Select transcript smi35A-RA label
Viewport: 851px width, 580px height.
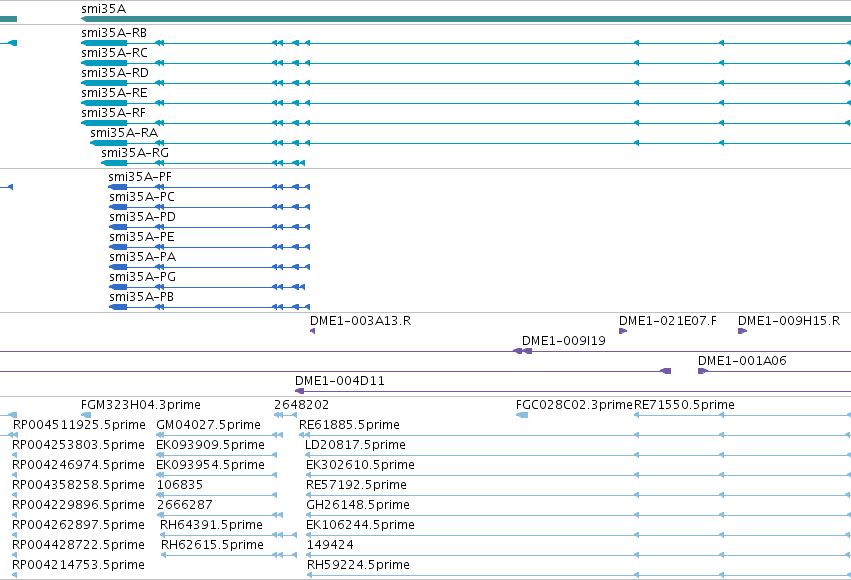[x=124, y=133]
